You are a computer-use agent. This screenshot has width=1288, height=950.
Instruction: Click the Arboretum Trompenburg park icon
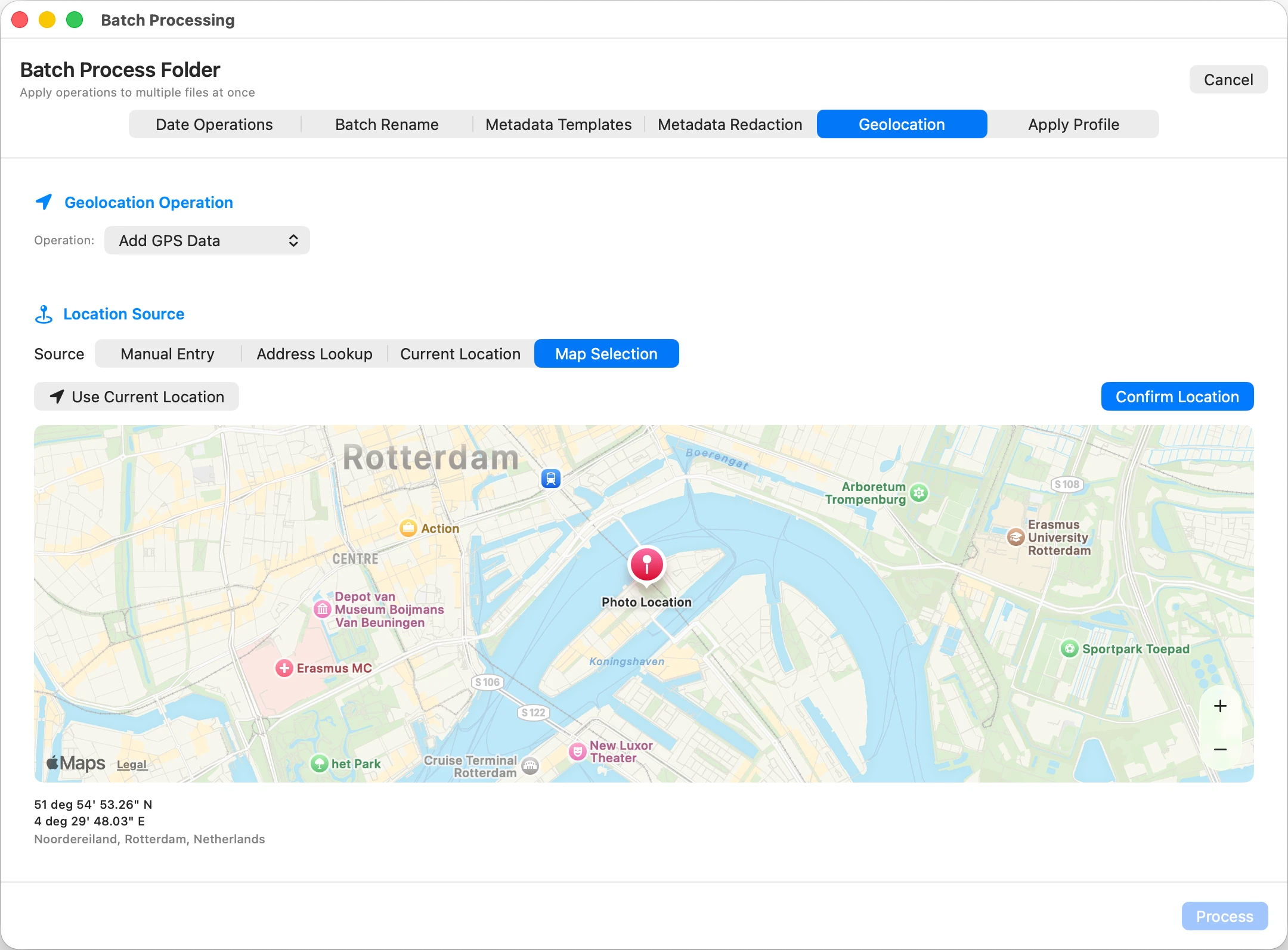click(x=919, y=493)
